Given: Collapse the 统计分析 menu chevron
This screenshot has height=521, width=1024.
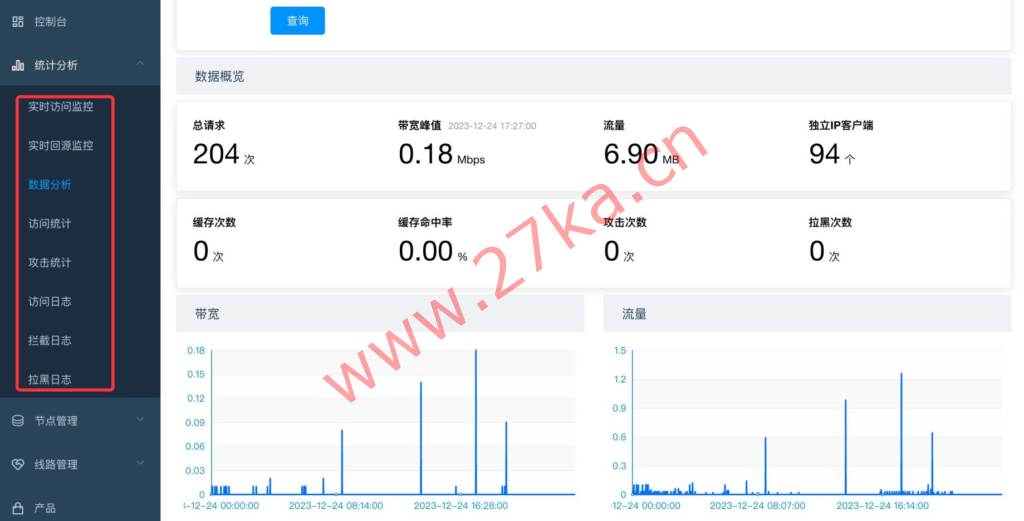Looking at the screenshot, I should (140, 65).
